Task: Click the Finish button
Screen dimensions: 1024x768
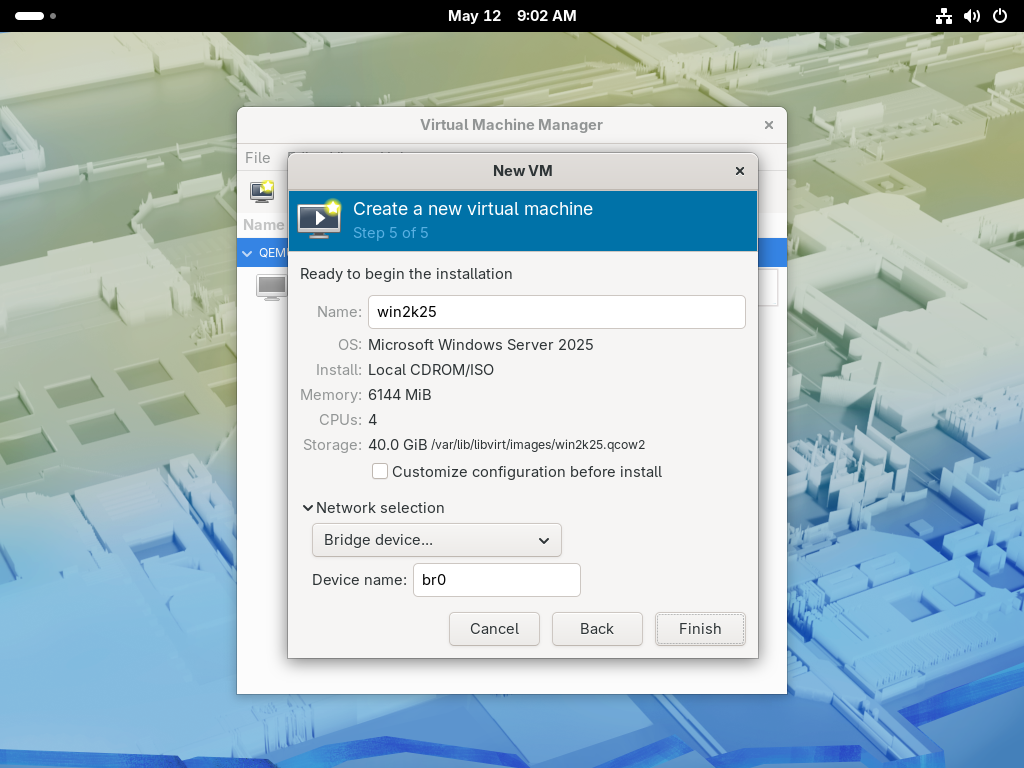Action: [x=699, y=629]
